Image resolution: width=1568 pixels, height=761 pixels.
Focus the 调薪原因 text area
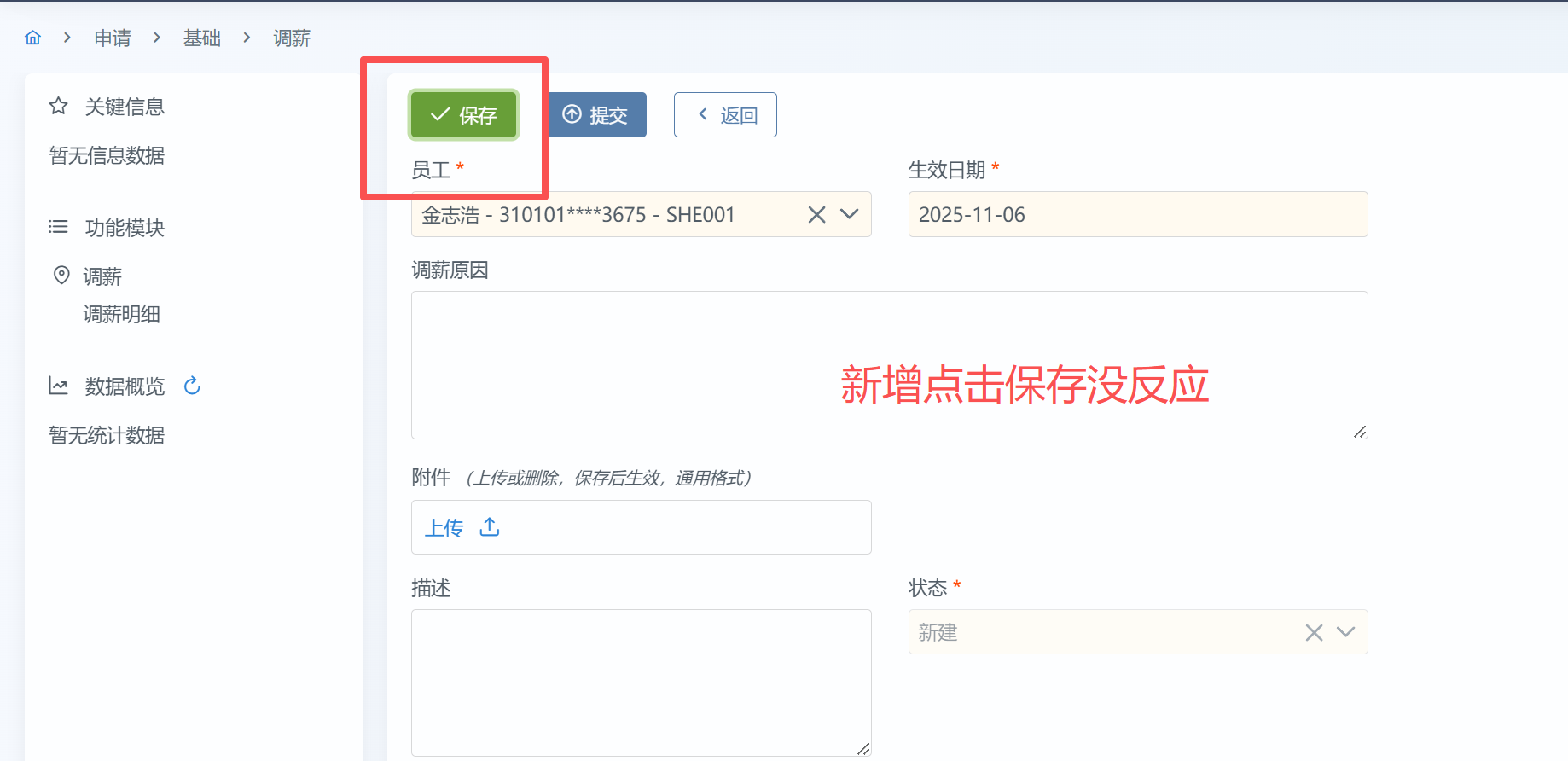click(889, 365)
